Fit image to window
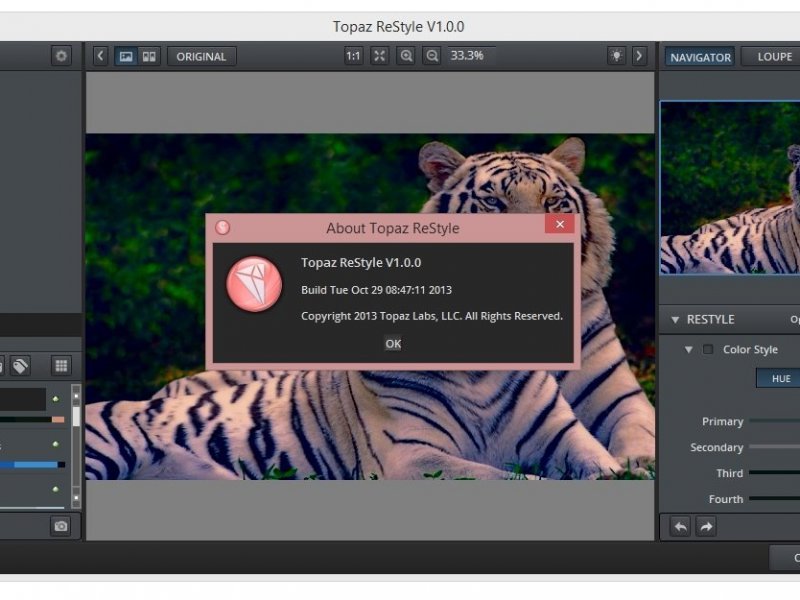The image size is (800, 600). click(380, 56)
